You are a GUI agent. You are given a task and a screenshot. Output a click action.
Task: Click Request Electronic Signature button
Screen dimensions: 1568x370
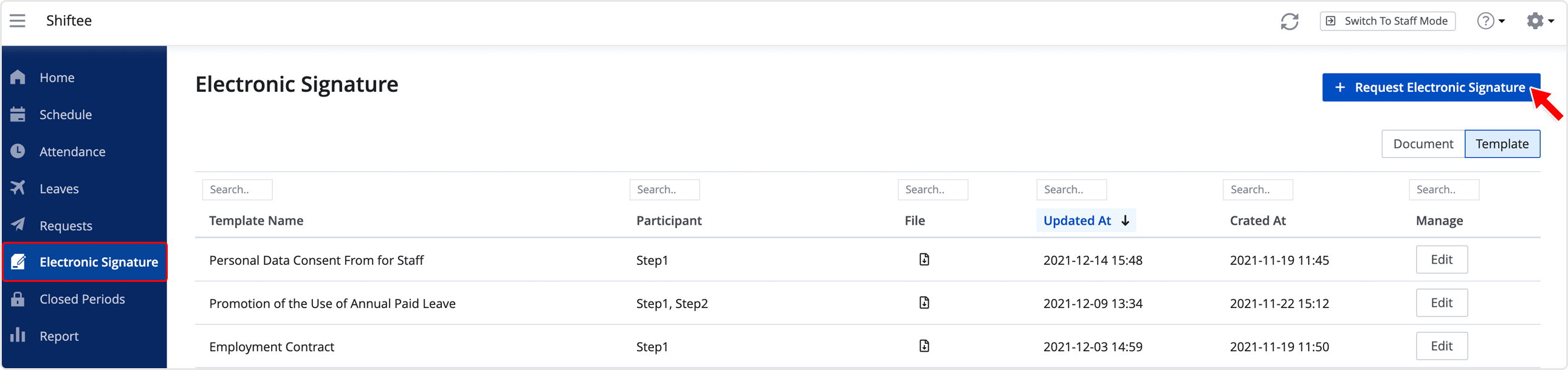[1431, 87]
